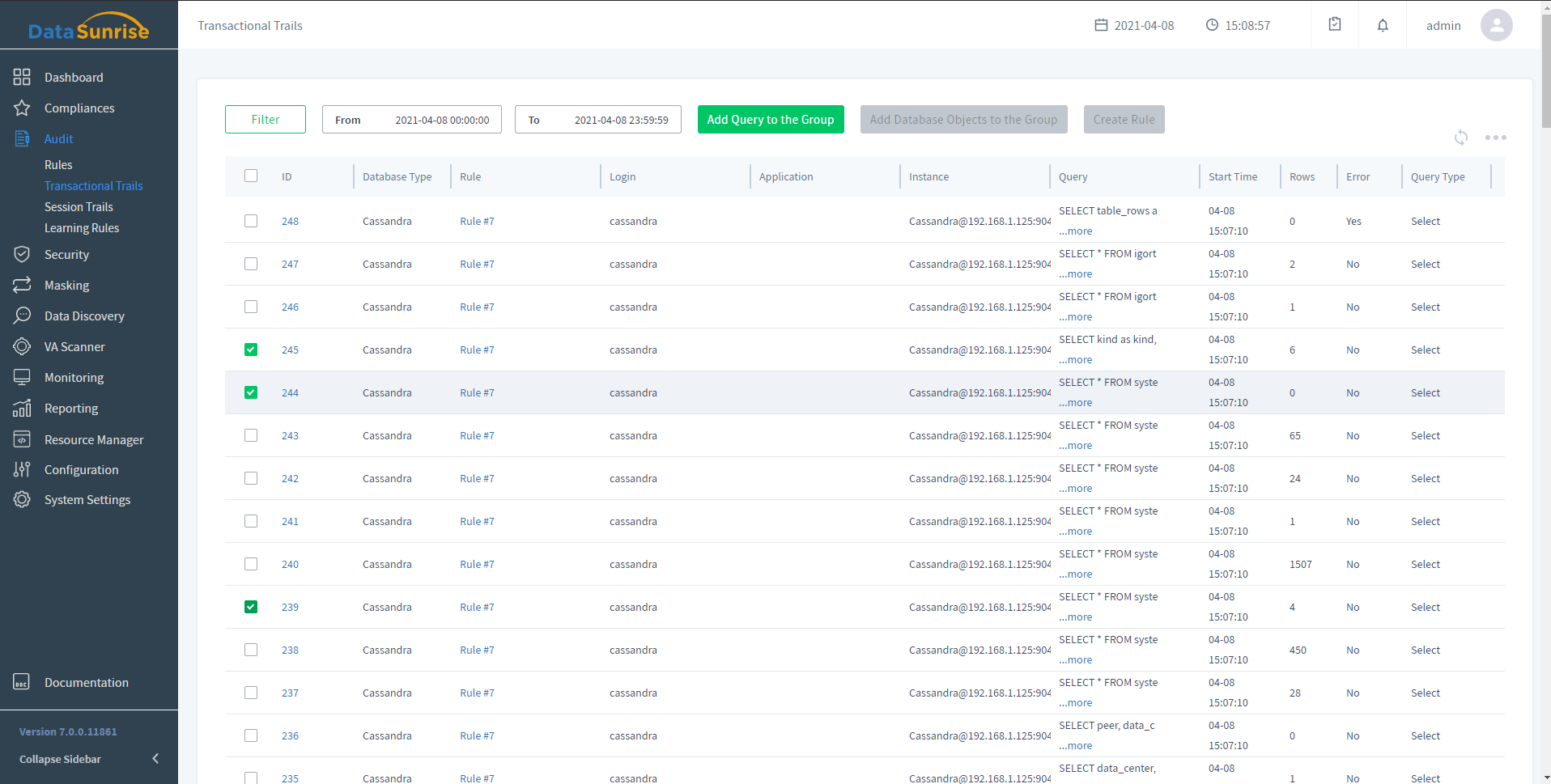This screenshot has height=784, width=1551.
Task: Open the notifications bell icon
Action: 1383,25
